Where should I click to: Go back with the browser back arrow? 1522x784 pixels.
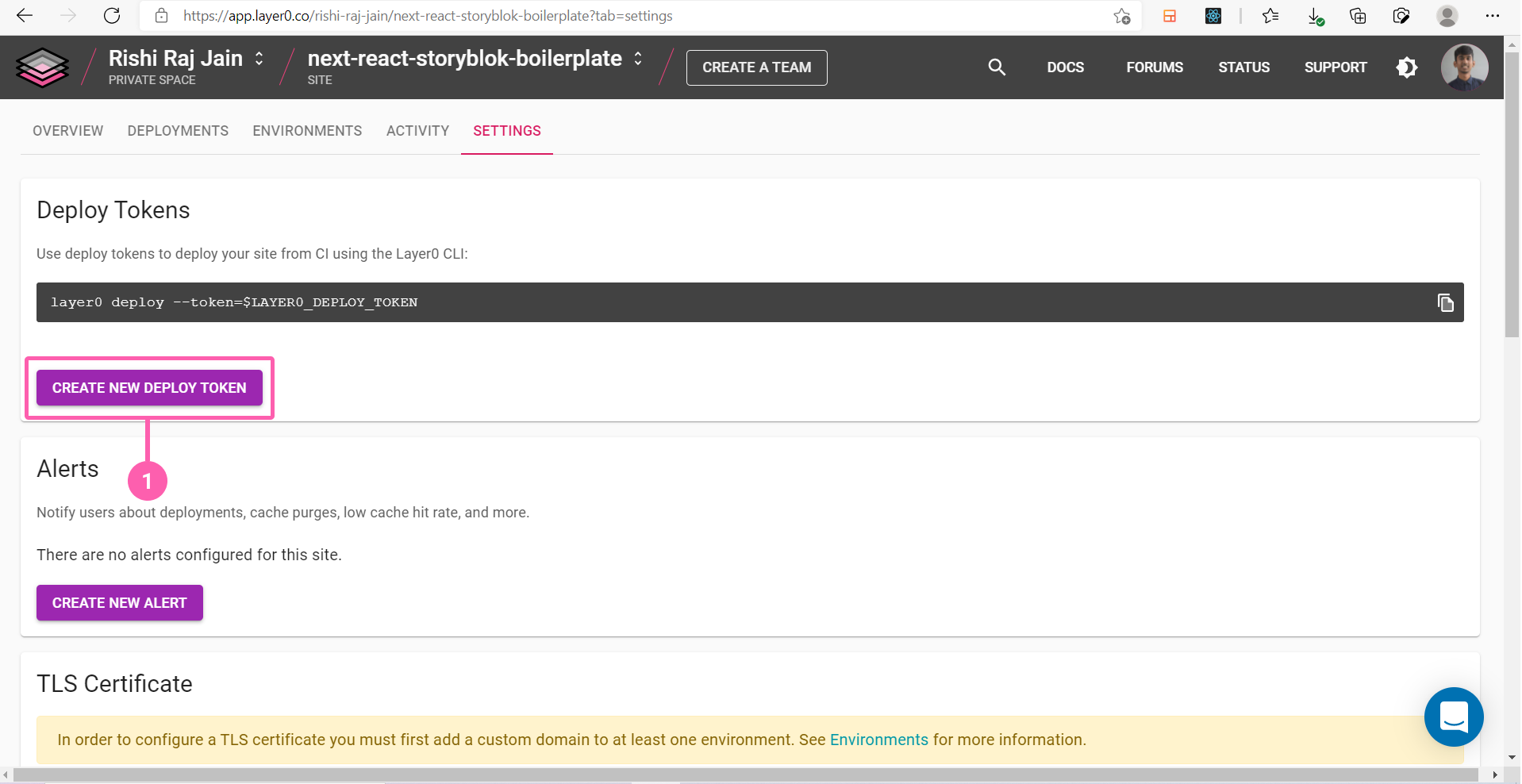[x=25, y=16]
